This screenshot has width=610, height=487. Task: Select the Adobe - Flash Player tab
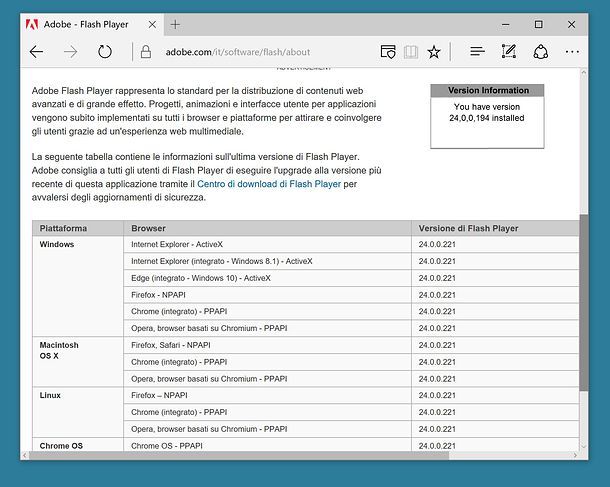click(x=92, y=25)
